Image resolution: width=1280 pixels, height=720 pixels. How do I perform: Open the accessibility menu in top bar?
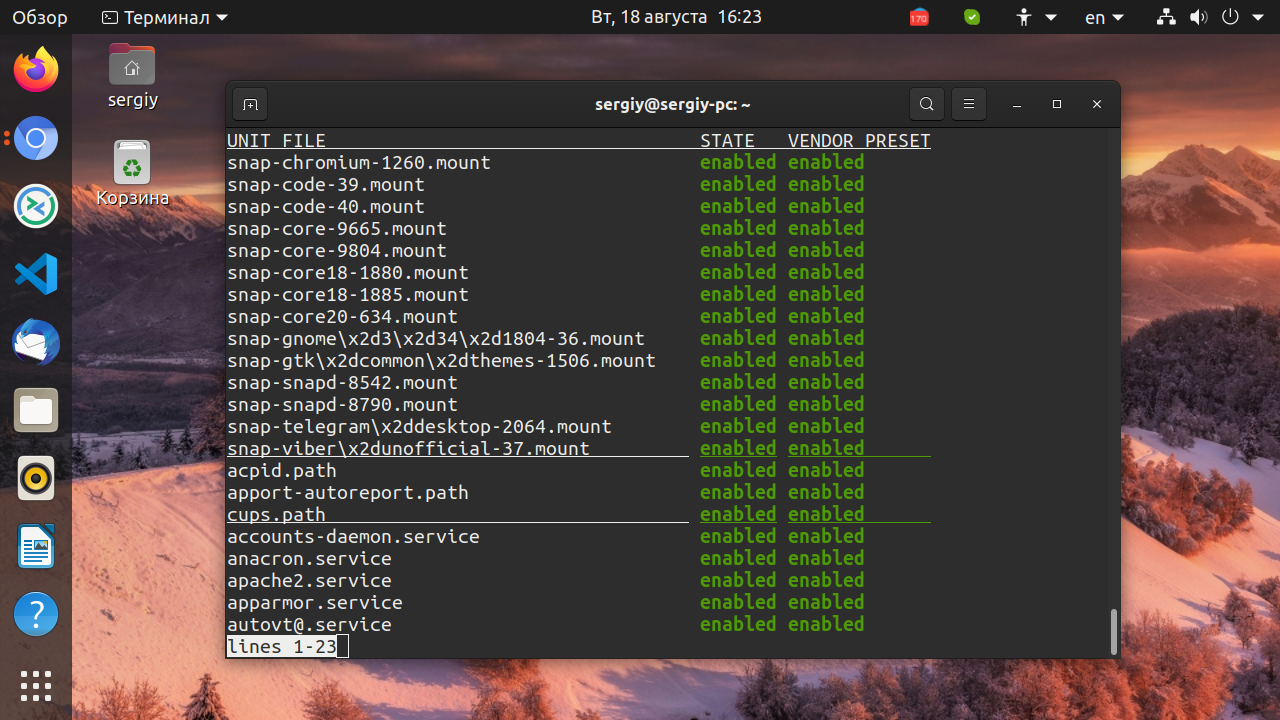point(1035,17)
